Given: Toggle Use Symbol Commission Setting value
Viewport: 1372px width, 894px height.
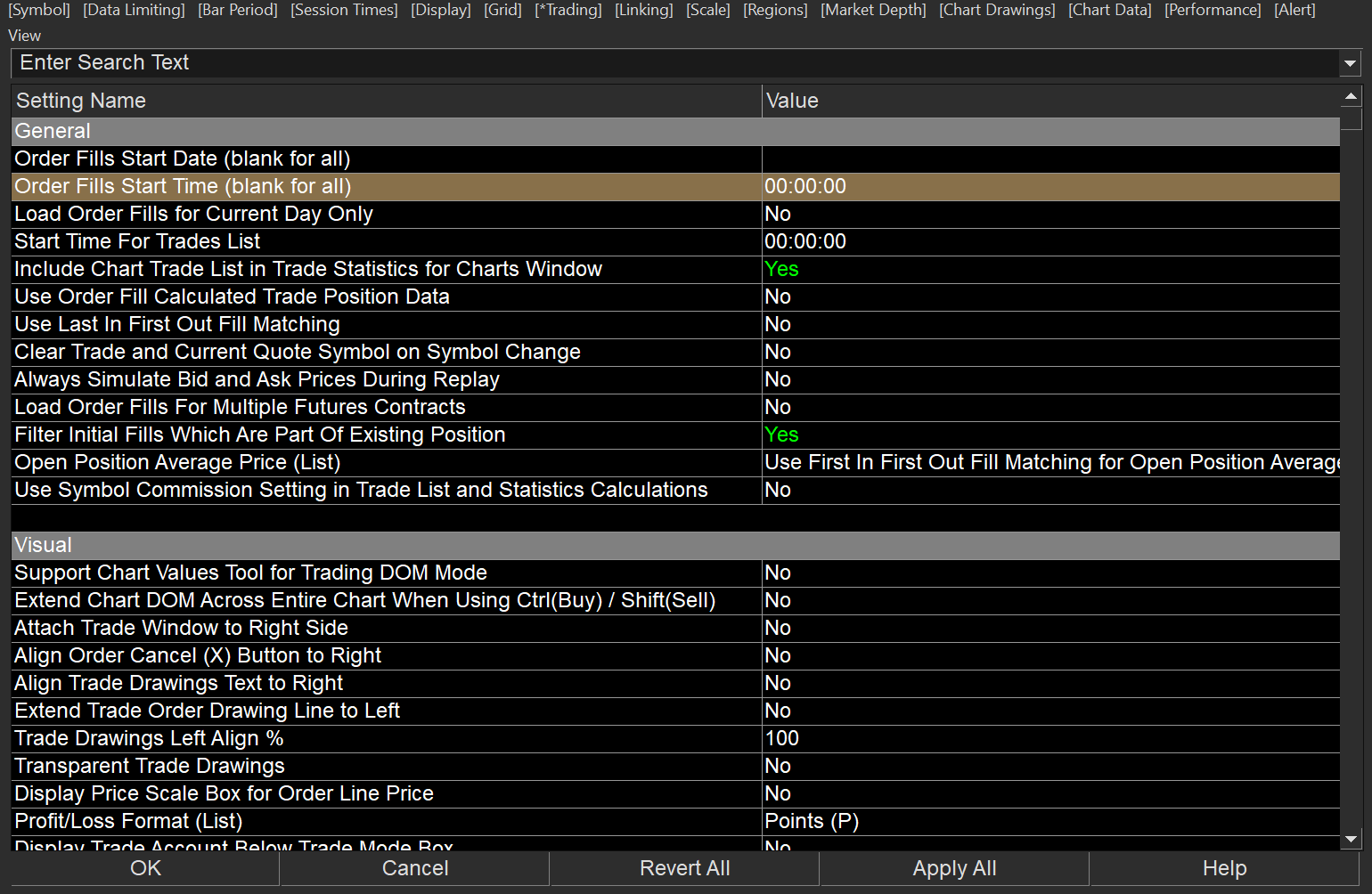Looking at the screenshot, I should click(x=1051, y=490).
